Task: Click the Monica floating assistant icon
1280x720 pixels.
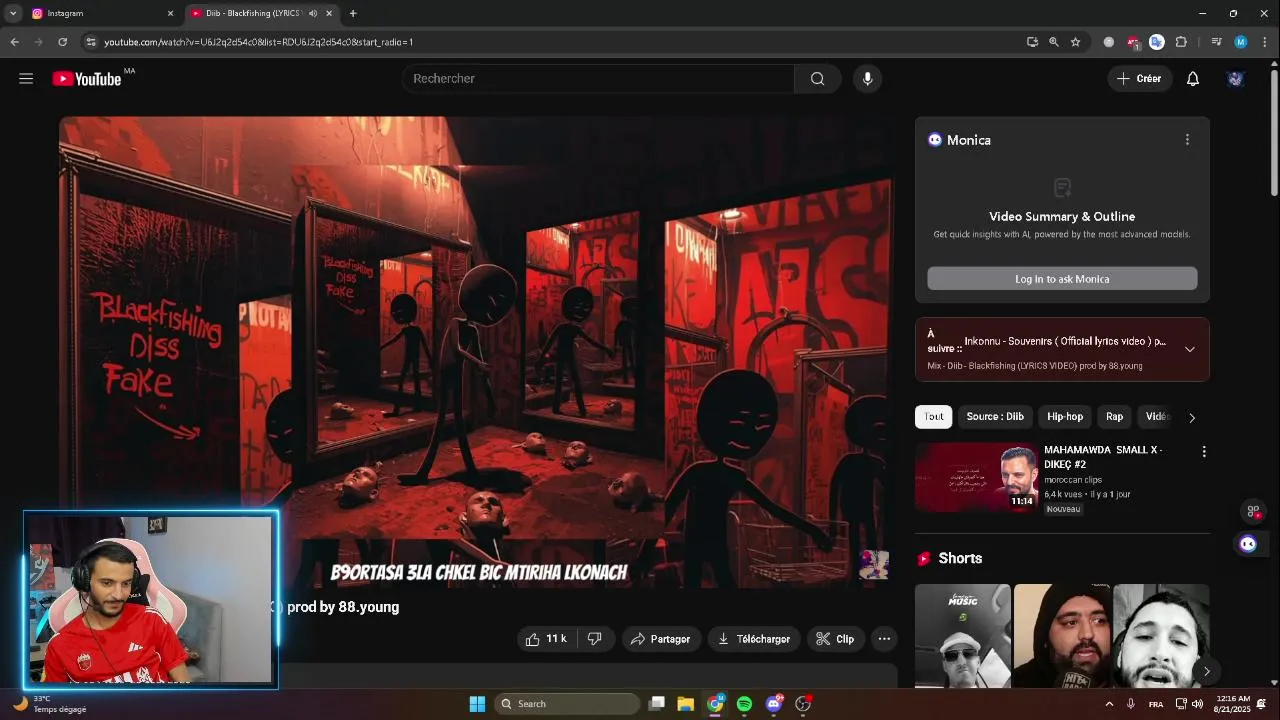Action: pyautogui.click(x=1248, y=544)
